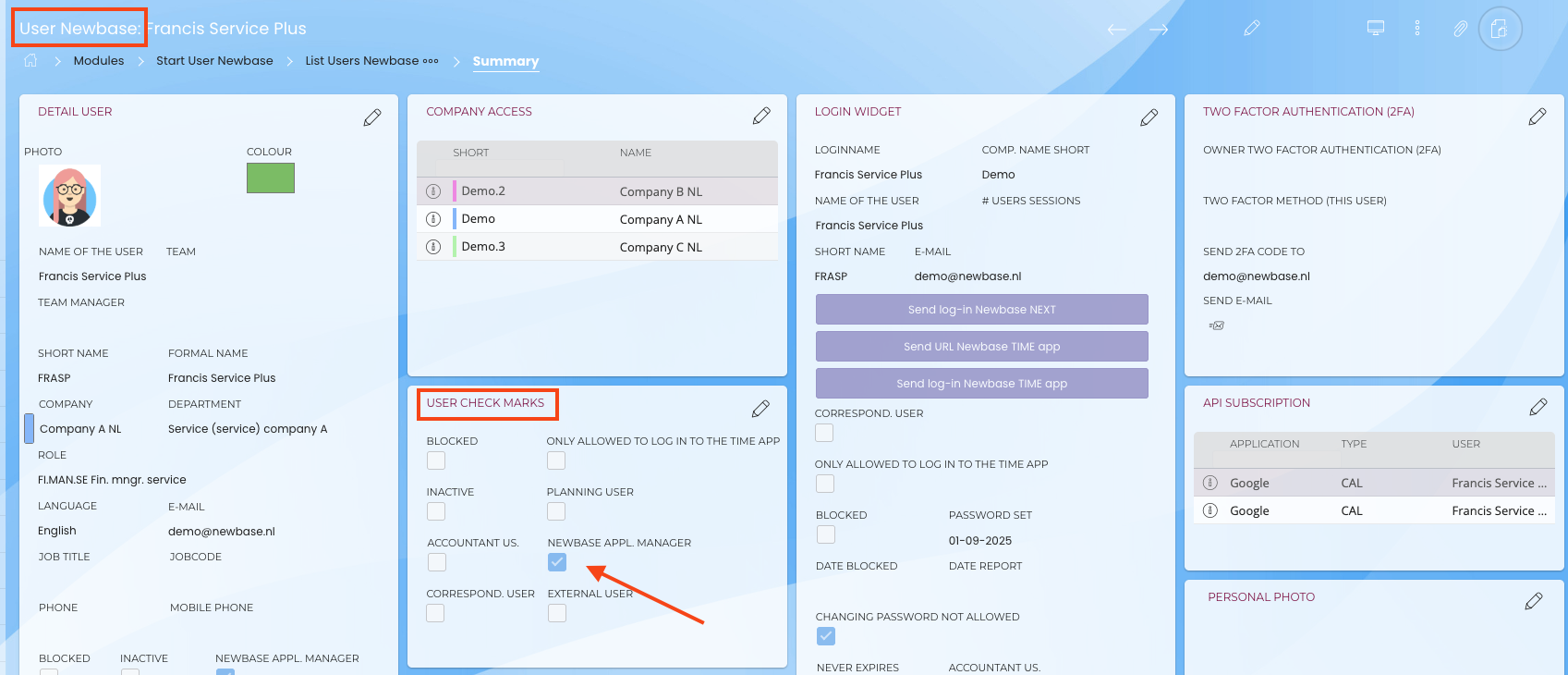The image size is (1568, 675).
Task: Click department Service (service) company A
Action: pos(248,429)
